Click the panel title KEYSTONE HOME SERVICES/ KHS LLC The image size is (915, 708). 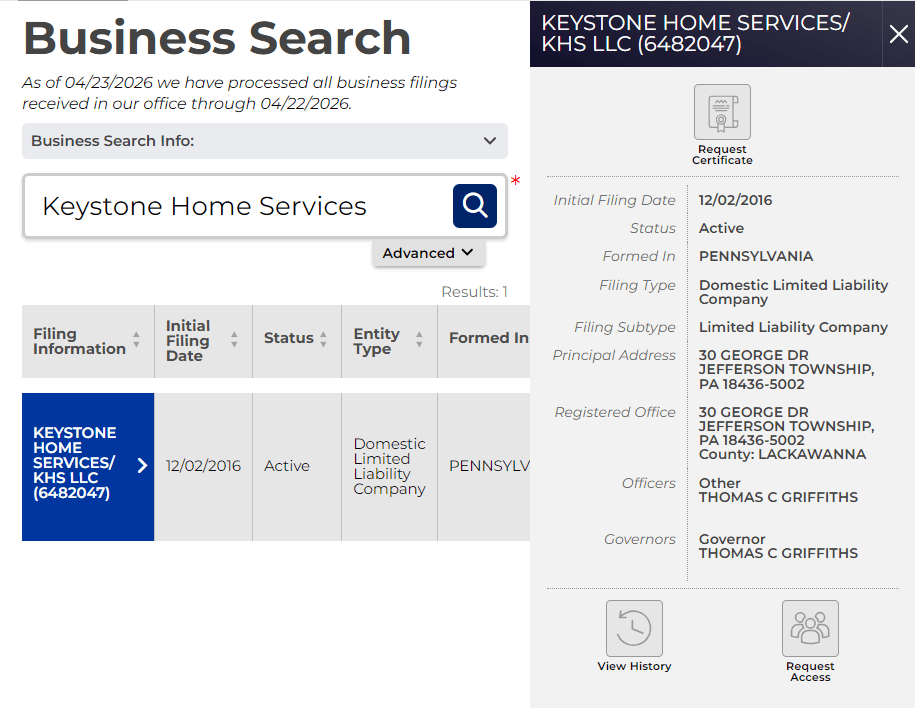pyautogui.click(x=696, y=33)
